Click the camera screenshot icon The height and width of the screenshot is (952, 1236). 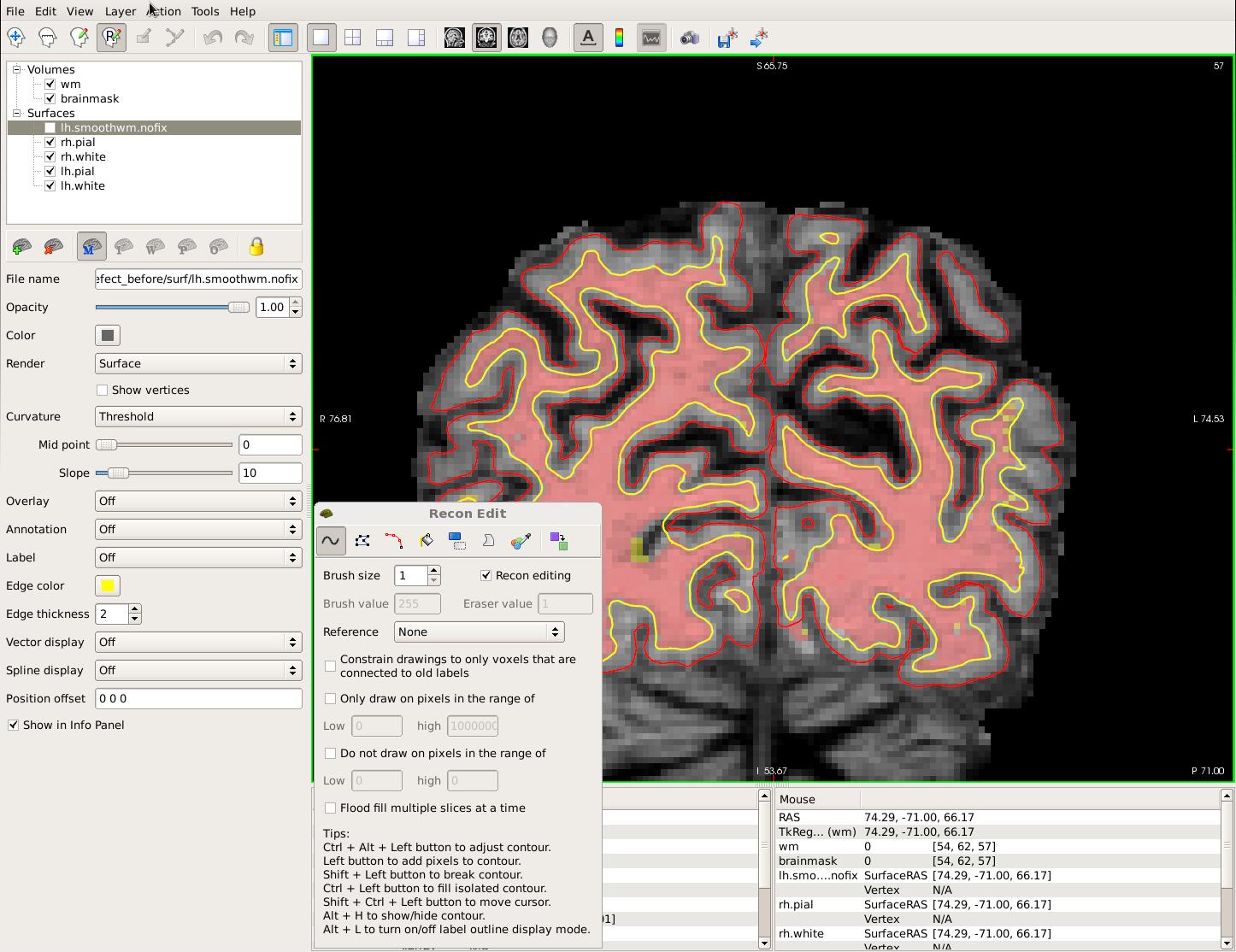pos(689,38)
